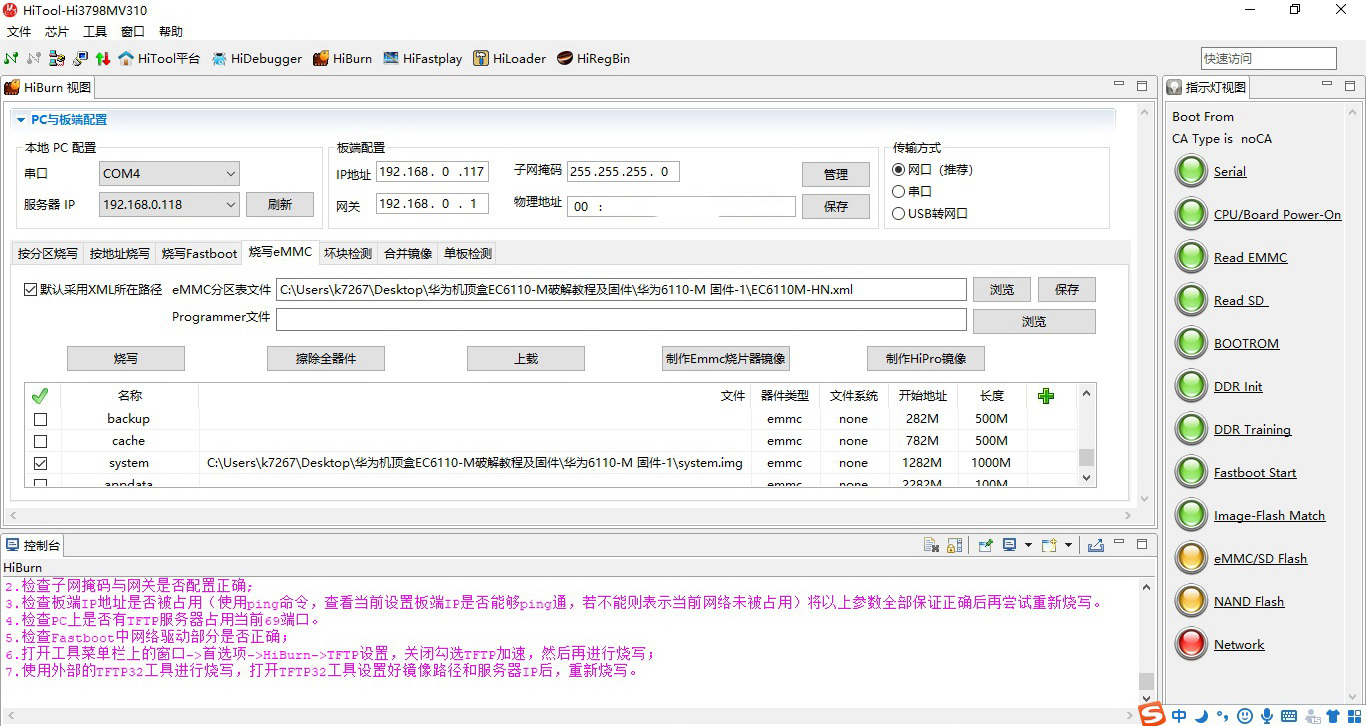Click the green connect serial icon in toolbar
1366x726 pixels.
pos(12,59)
